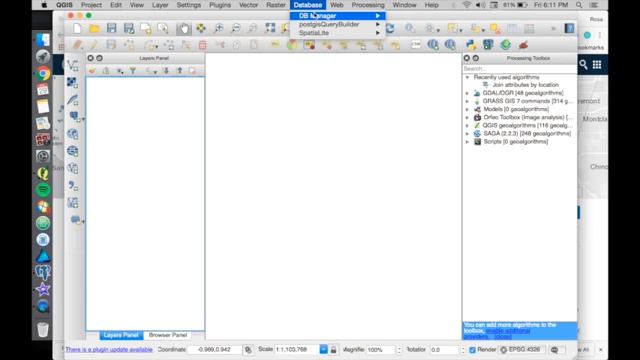Click the Filter Legend funnel icon in Layers Panel
The width and height of the screenshot is (640, 360).
[133, 71]
